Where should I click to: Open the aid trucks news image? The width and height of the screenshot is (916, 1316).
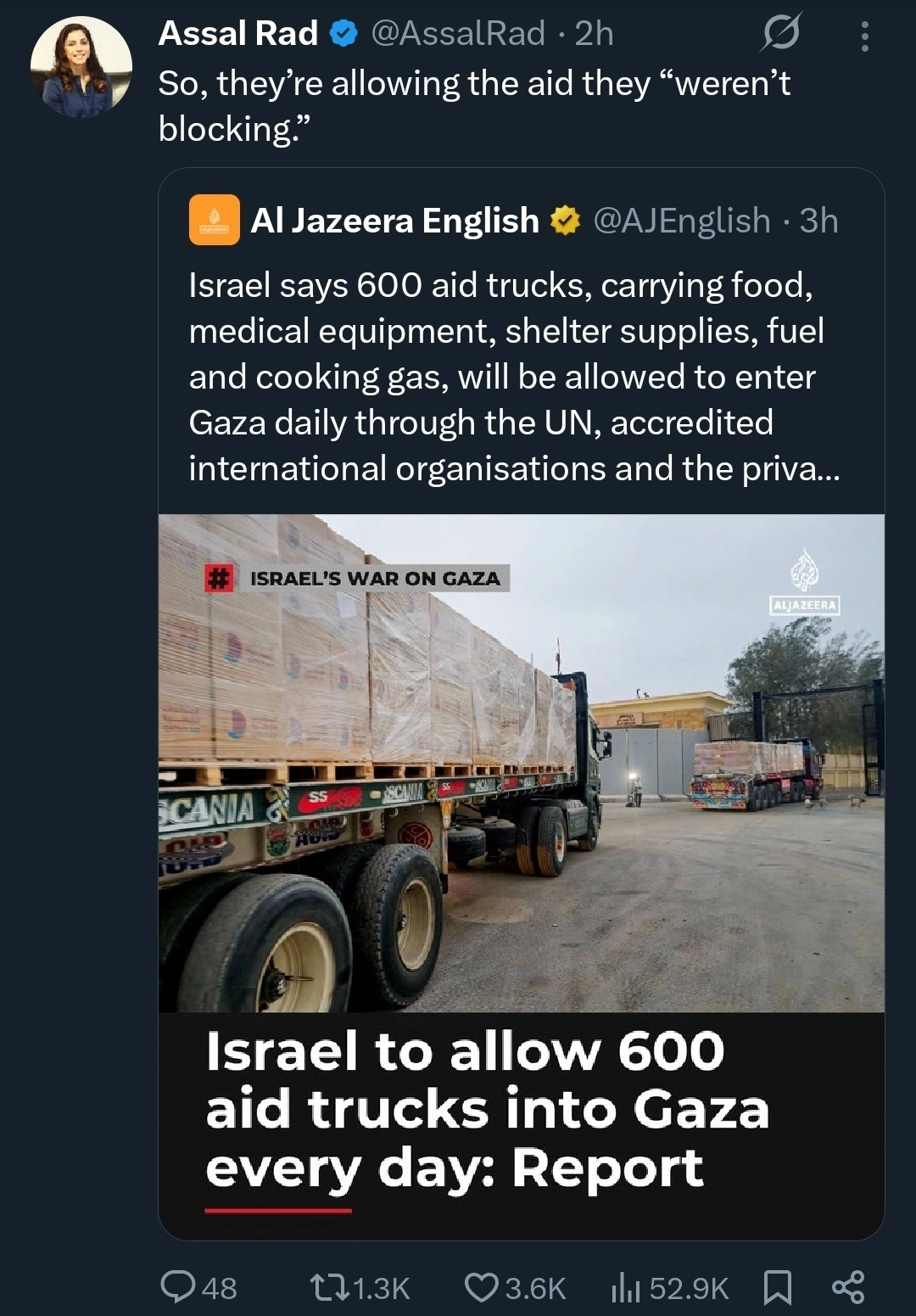click(x=521, y=762)
